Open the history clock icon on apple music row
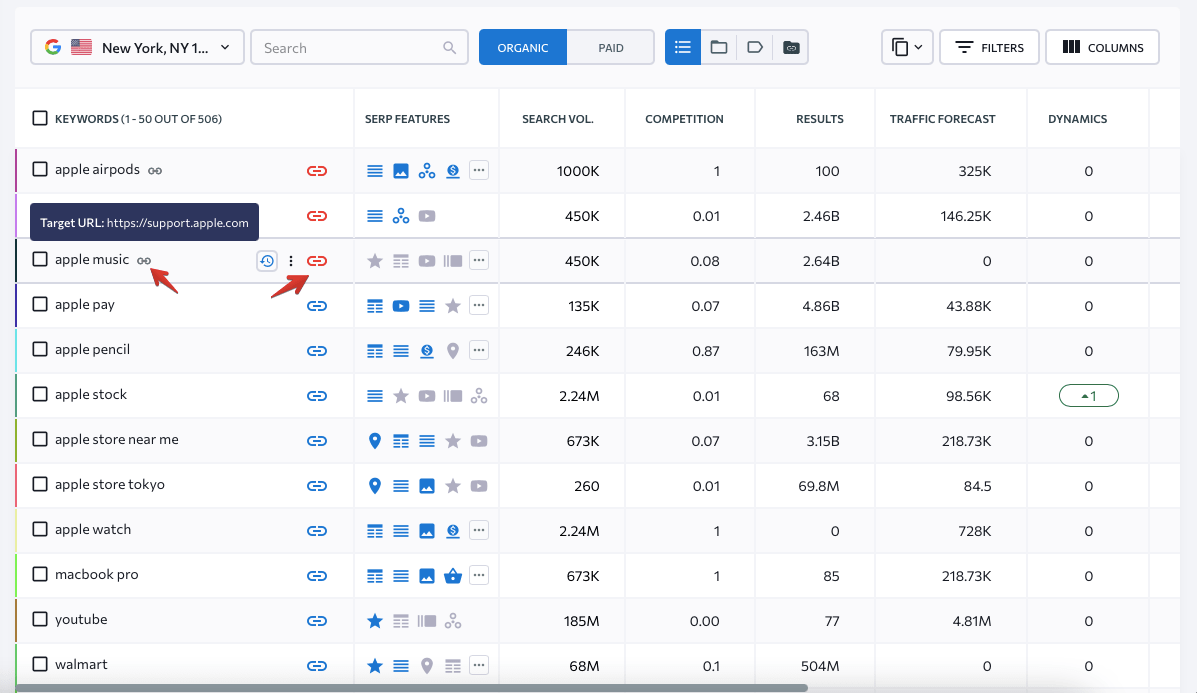1197x693 pixels. coord(266,261)
